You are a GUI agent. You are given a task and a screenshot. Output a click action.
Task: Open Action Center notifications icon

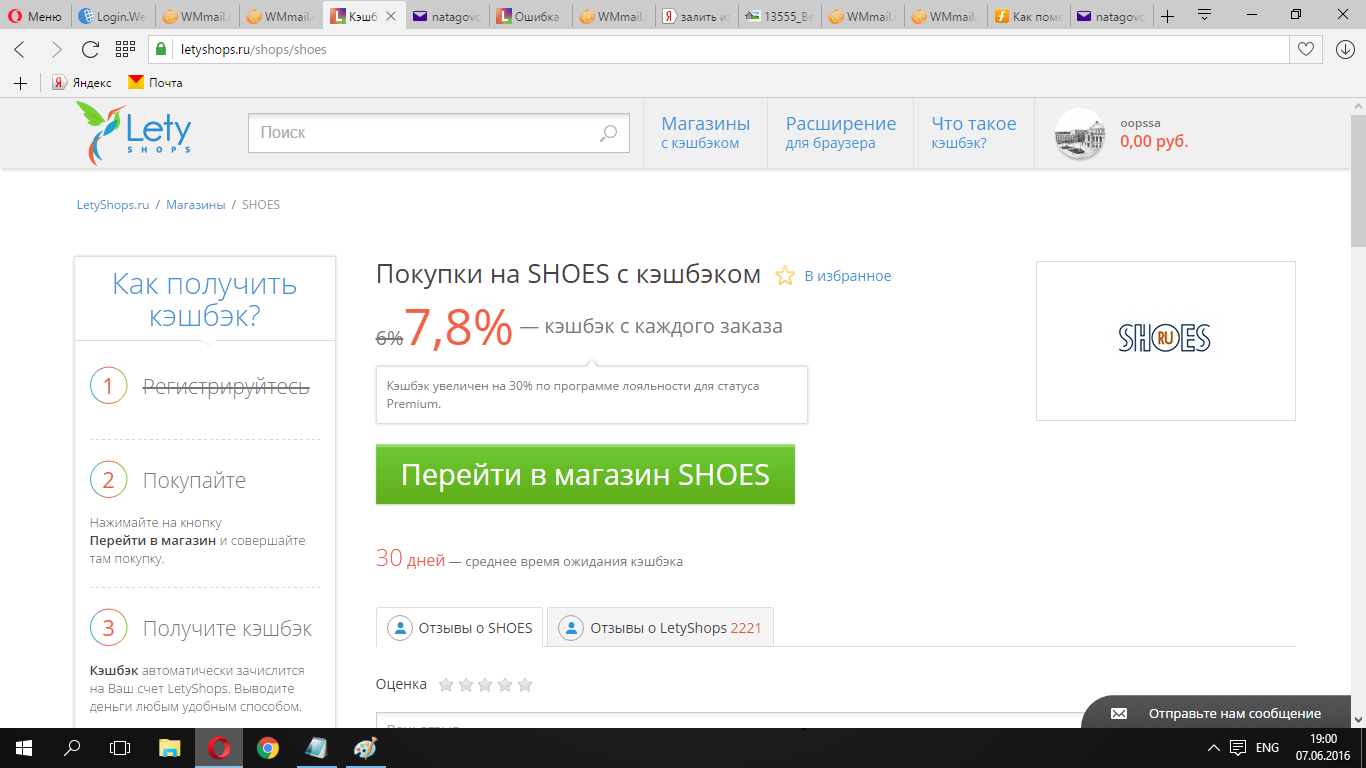(1238, 747)
